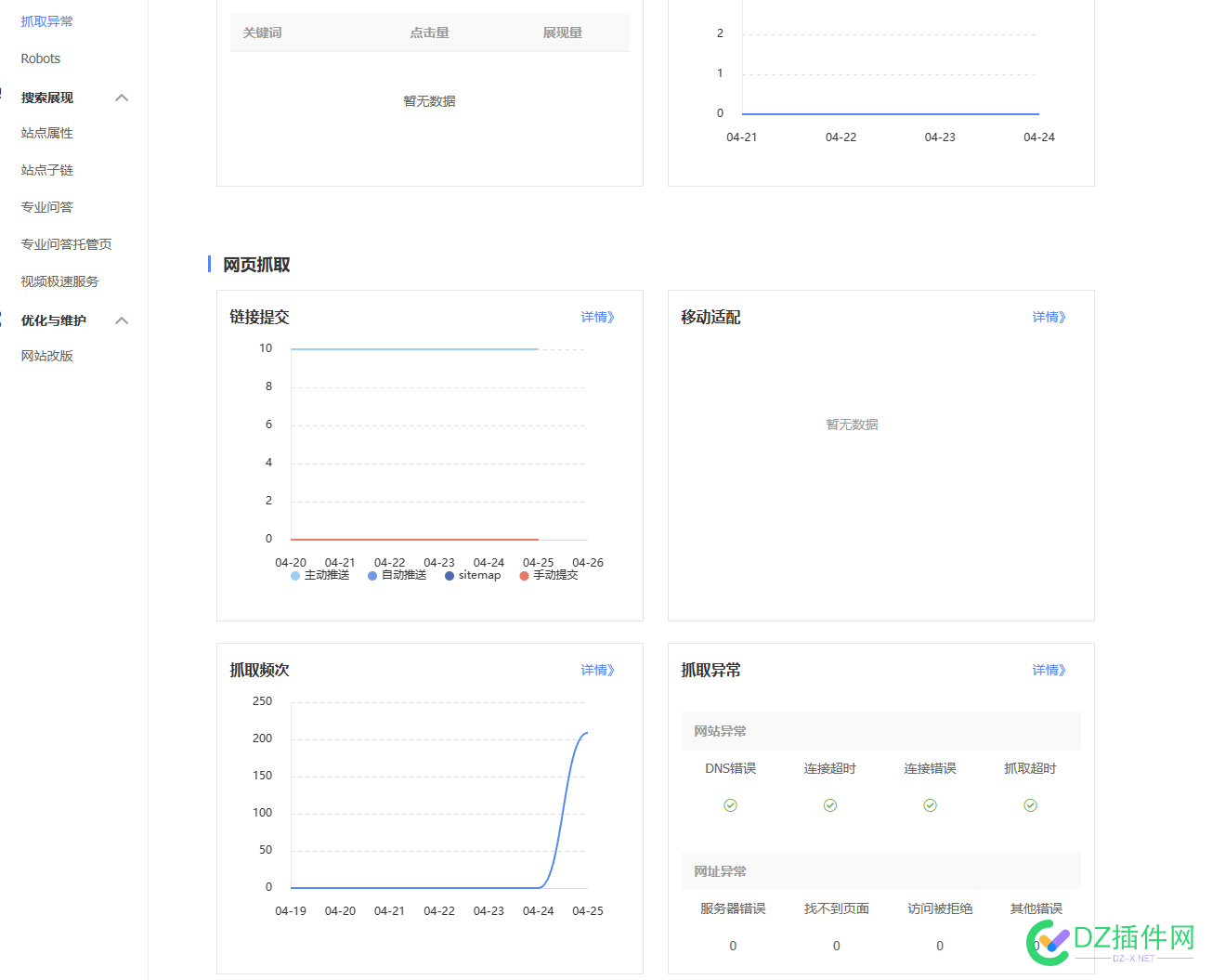Viewport: 1212px width, 980px height.
Task: Select 优化与维护 sidebar heading
Action: [54, 320]
